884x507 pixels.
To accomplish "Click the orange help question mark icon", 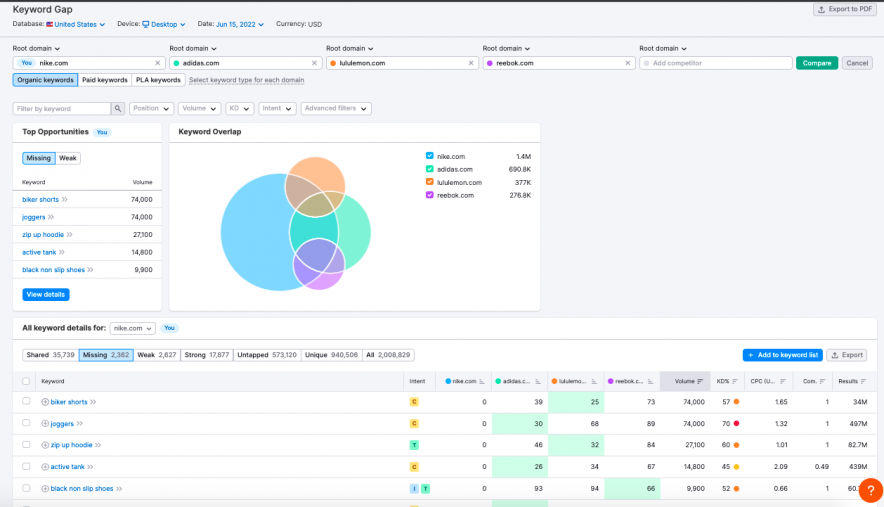I will [x=870, y=491].
